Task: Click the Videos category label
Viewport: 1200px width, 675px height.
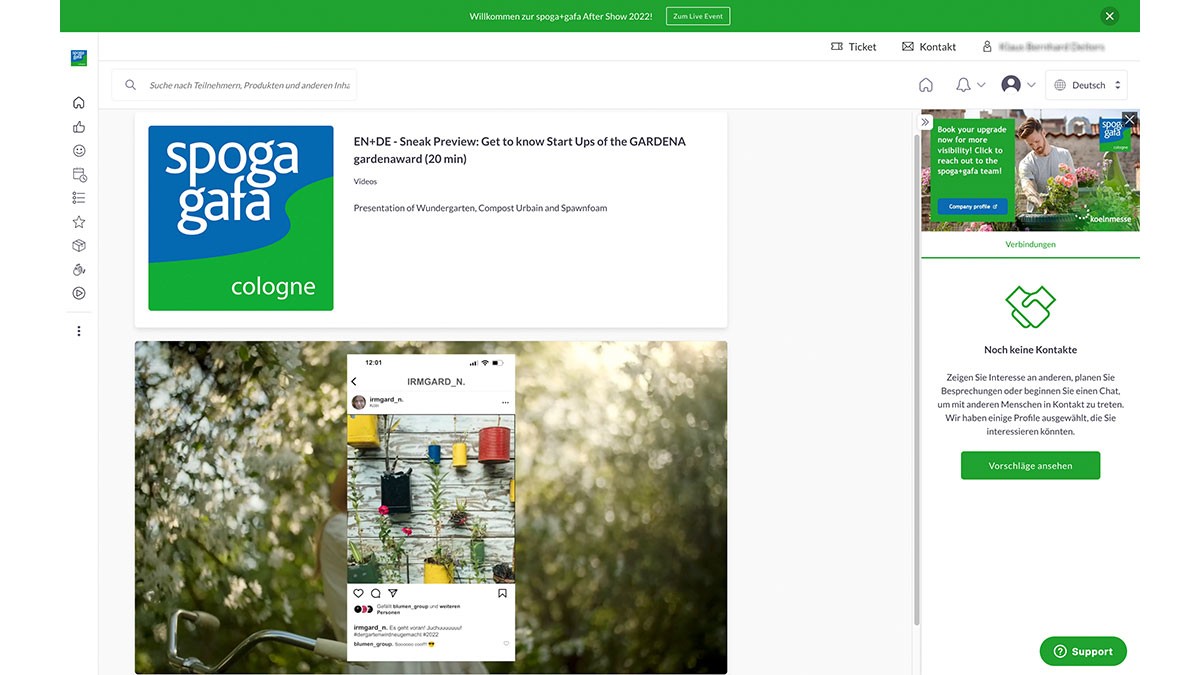Action: [365, 182]
